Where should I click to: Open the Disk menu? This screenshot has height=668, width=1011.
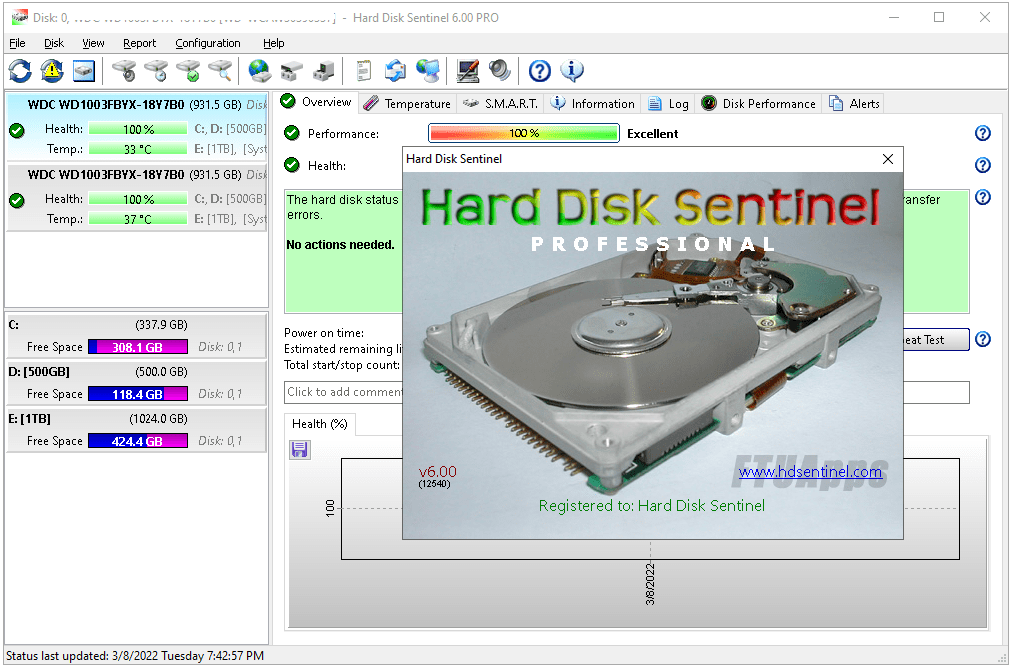54,43
